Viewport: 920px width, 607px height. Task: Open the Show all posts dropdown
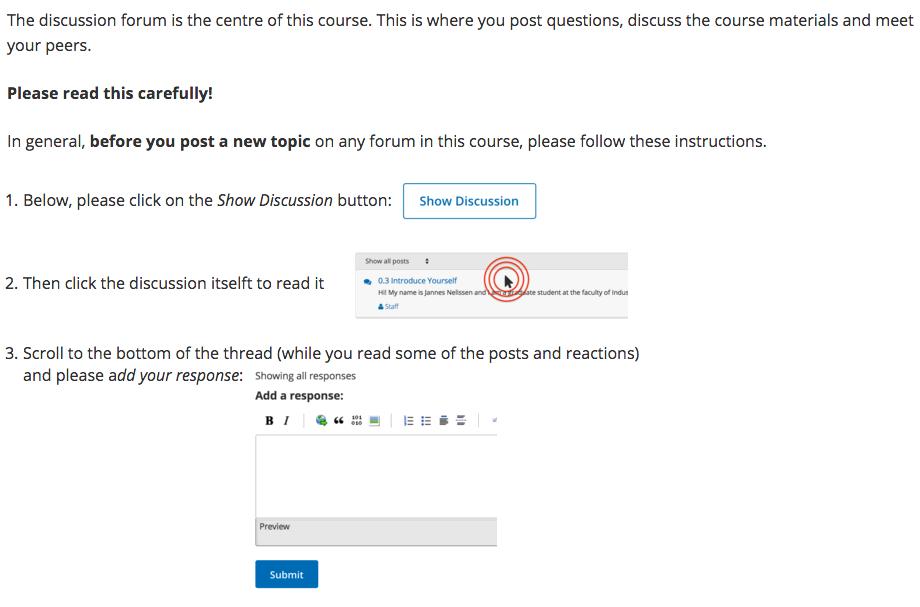pyautogui.click(x=397, y=261)
